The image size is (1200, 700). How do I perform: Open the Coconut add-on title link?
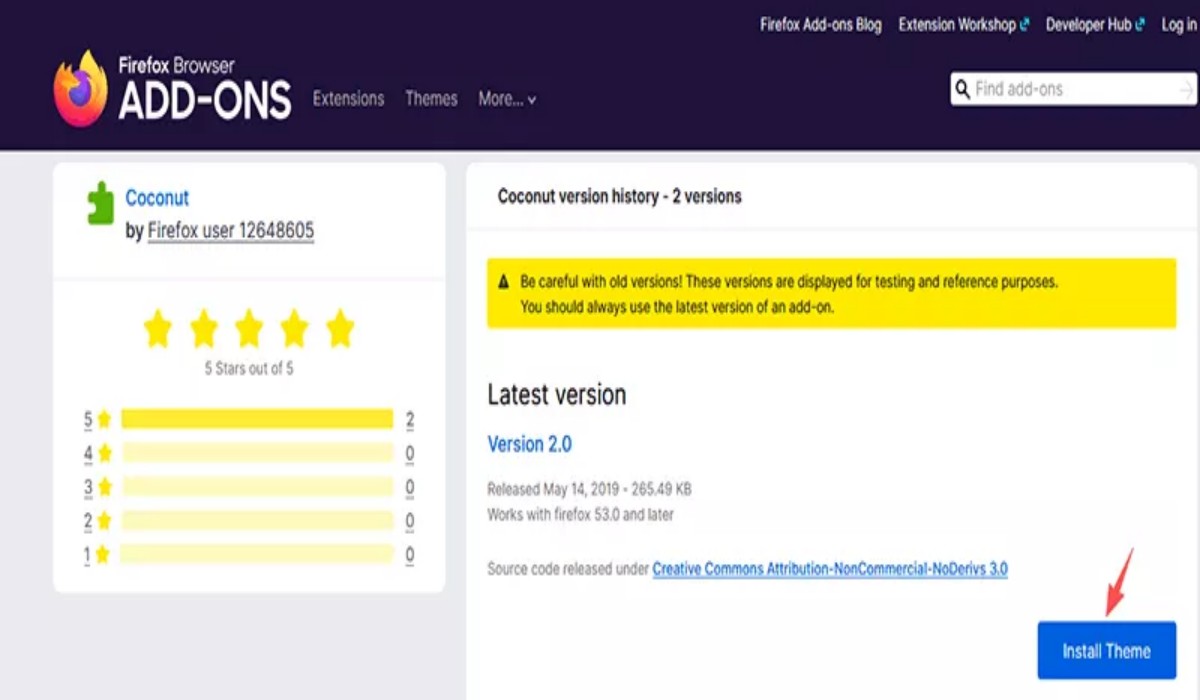157,198
